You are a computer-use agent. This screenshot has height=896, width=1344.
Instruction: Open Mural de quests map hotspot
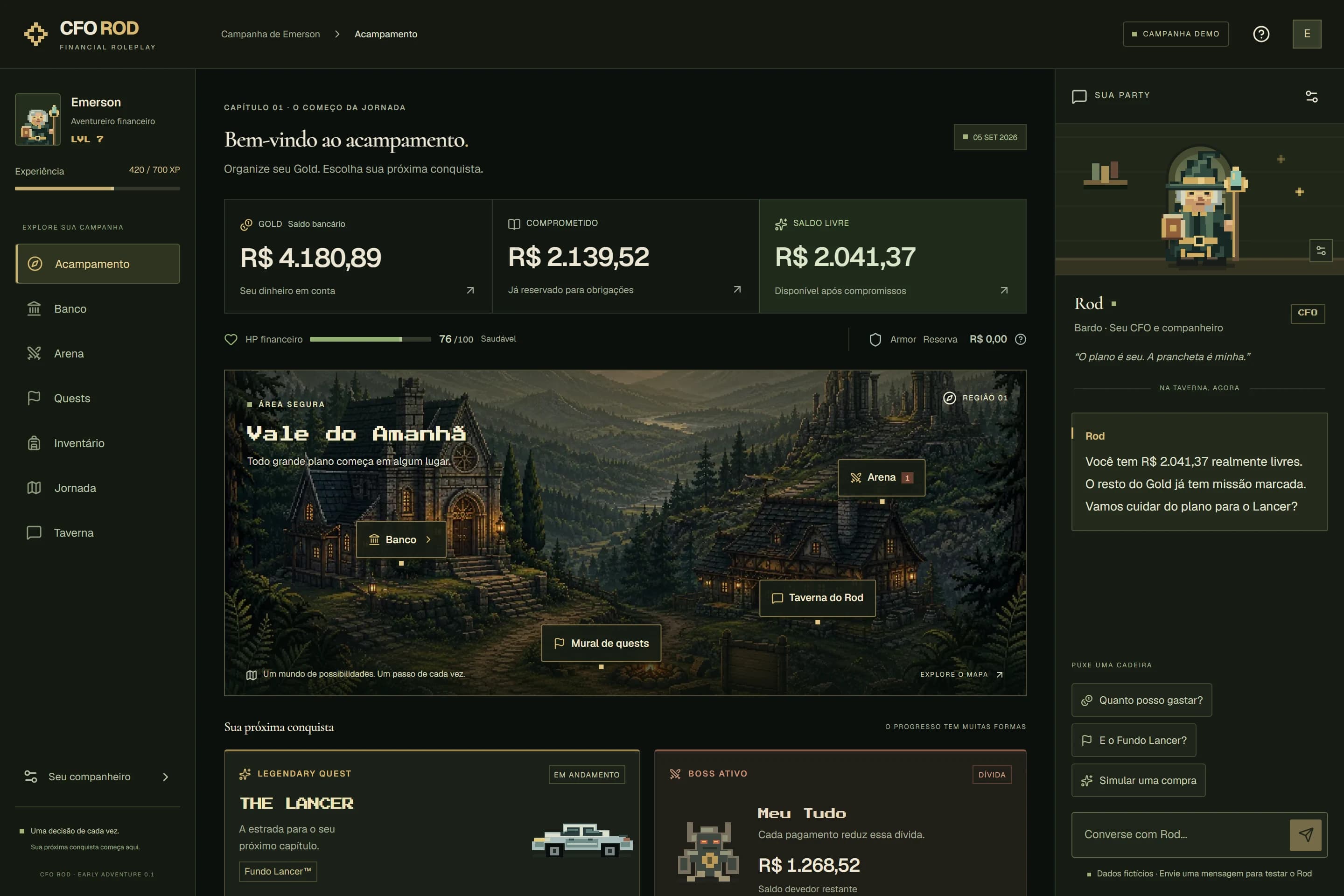coord(601,644)
